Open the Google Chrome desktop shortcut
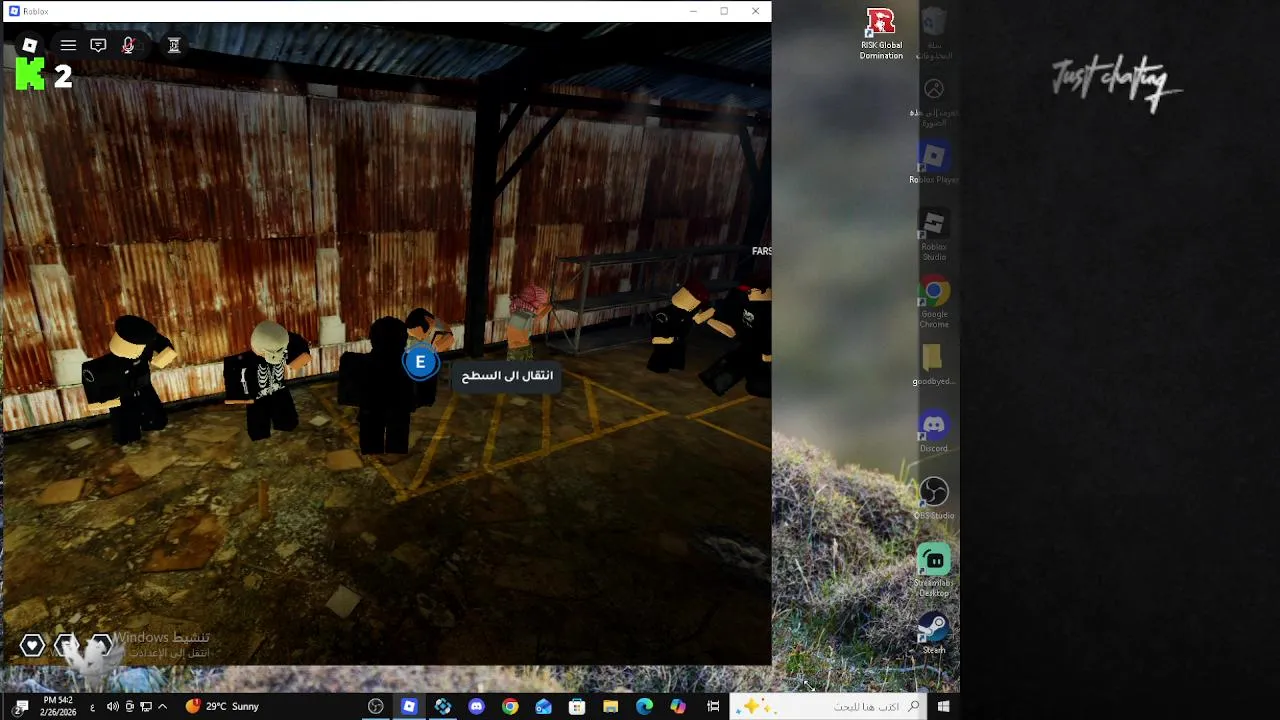This screenshot has width=1280, height=720. 933,302
